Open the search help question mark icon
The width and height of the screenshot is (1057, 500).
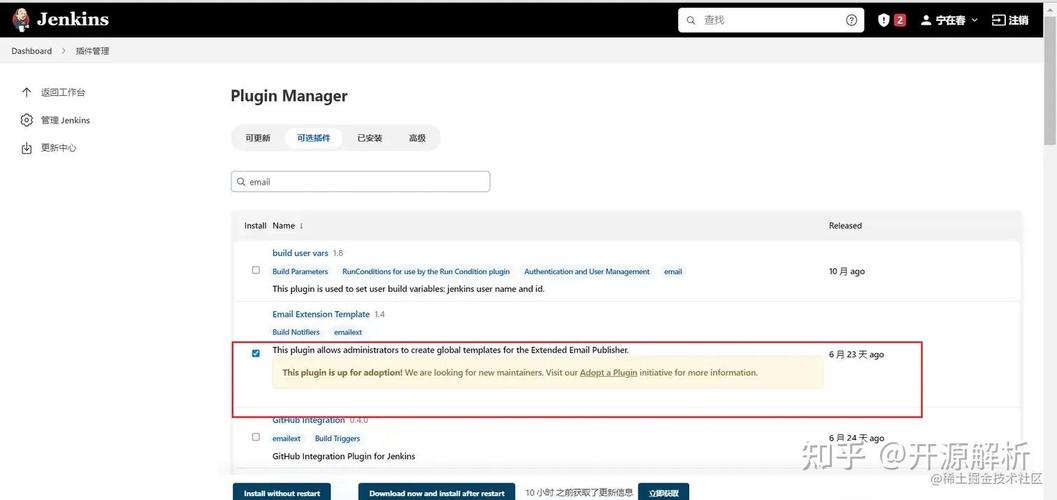tap(851, 20)
